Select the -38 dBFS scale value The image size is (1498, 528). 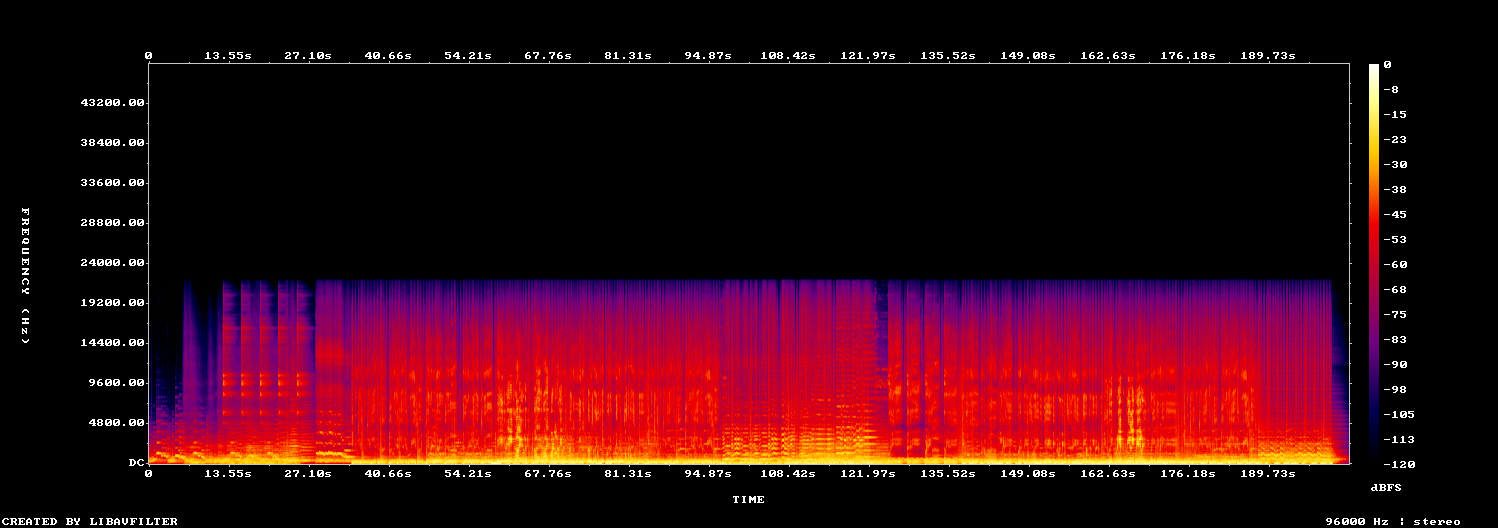click(x=1396, y=190)
